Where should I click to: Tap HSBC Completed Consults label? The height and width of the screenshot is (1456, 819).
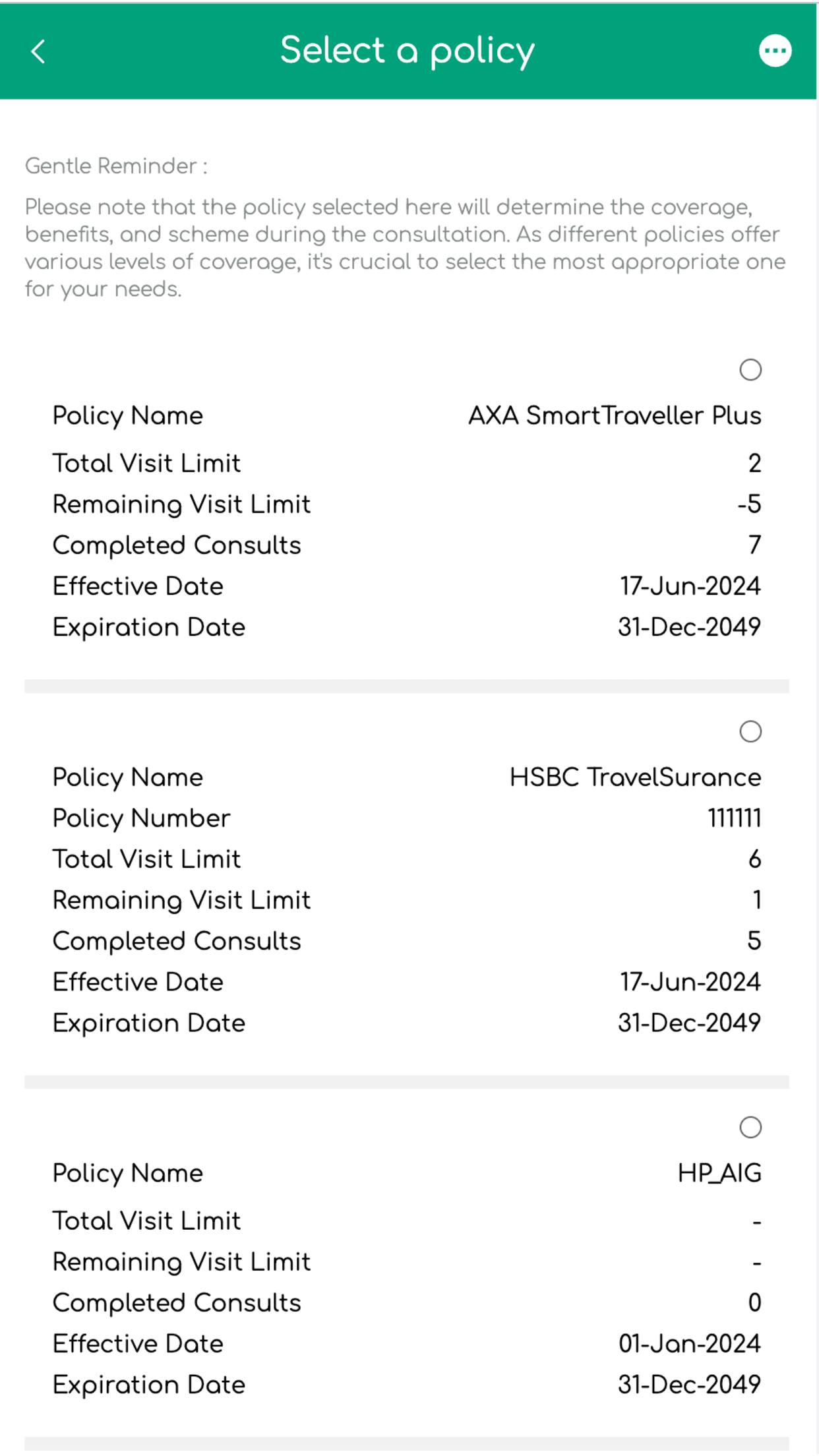pyautogui.click(x=177, y=941)
